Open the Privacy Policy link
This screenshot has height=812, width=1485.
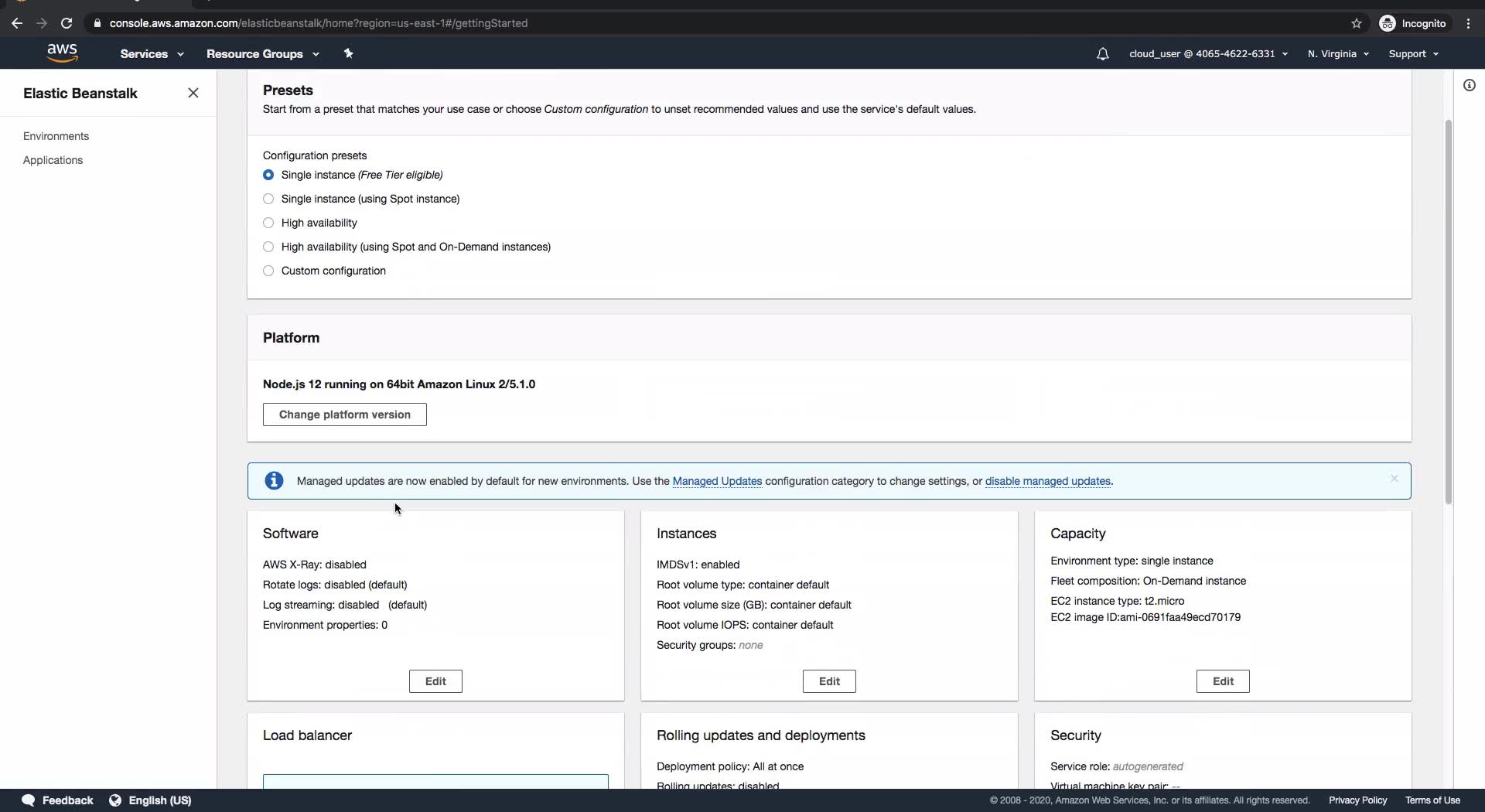pos(1357,800)
